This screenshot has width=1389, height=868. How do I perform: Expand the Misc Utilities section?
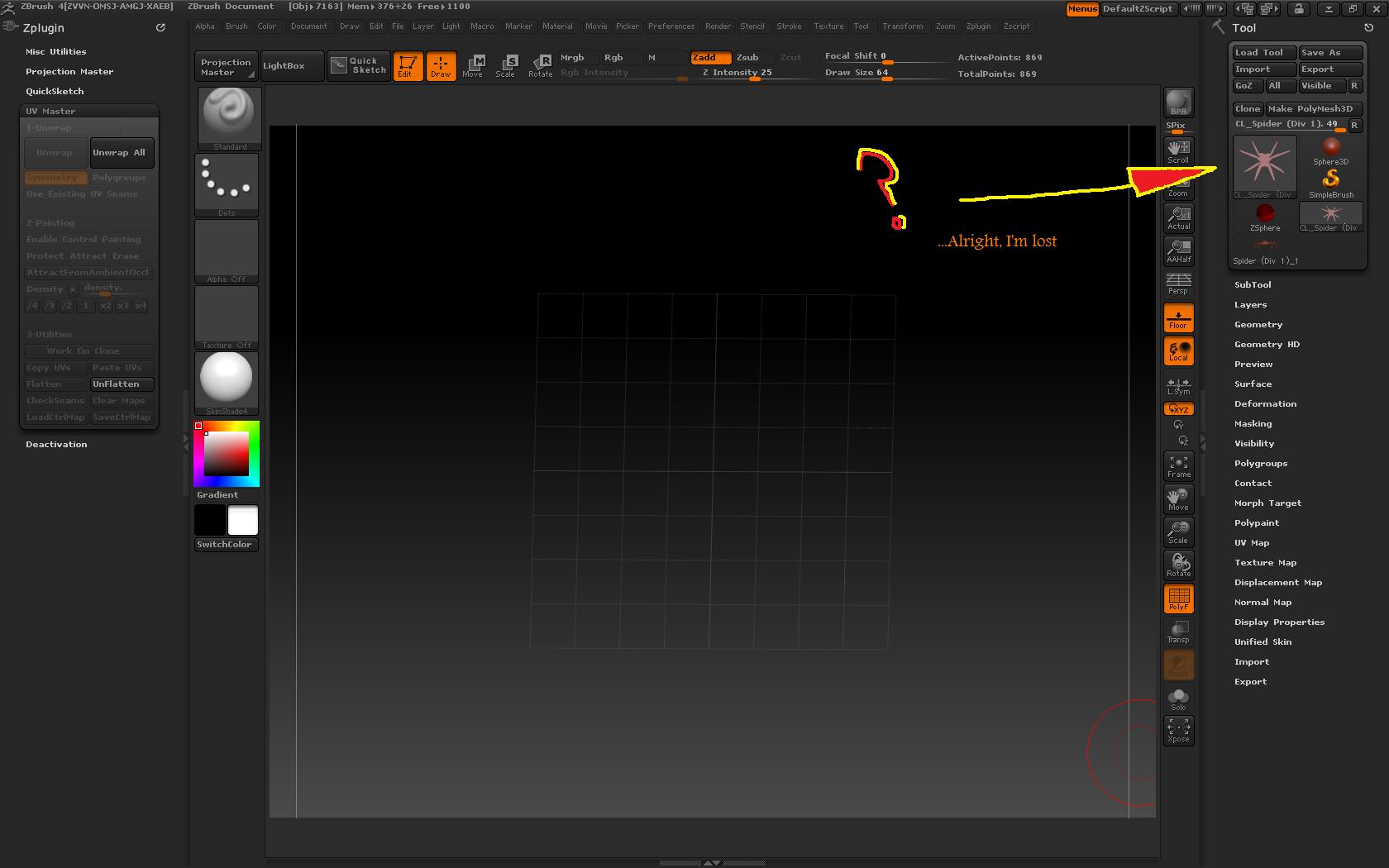(55, 52)
